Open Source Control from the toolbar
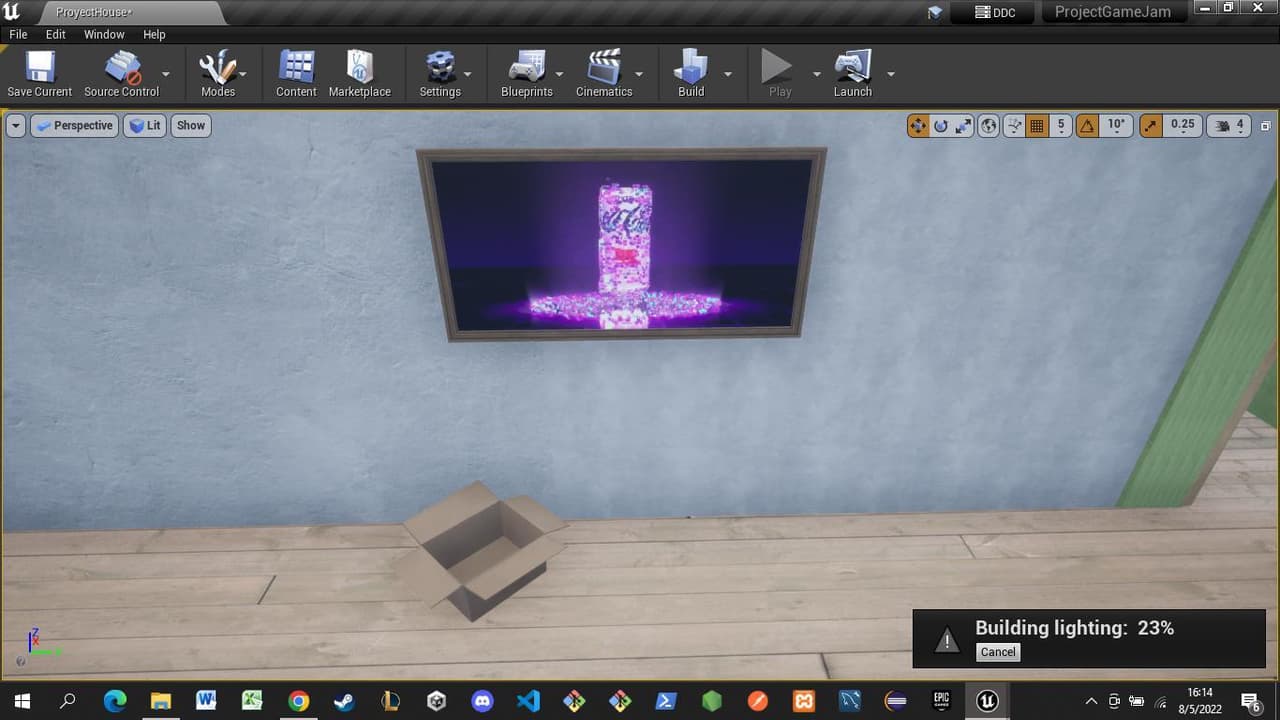This screenshot has width=1280, height=720. [x=122, y=74]
